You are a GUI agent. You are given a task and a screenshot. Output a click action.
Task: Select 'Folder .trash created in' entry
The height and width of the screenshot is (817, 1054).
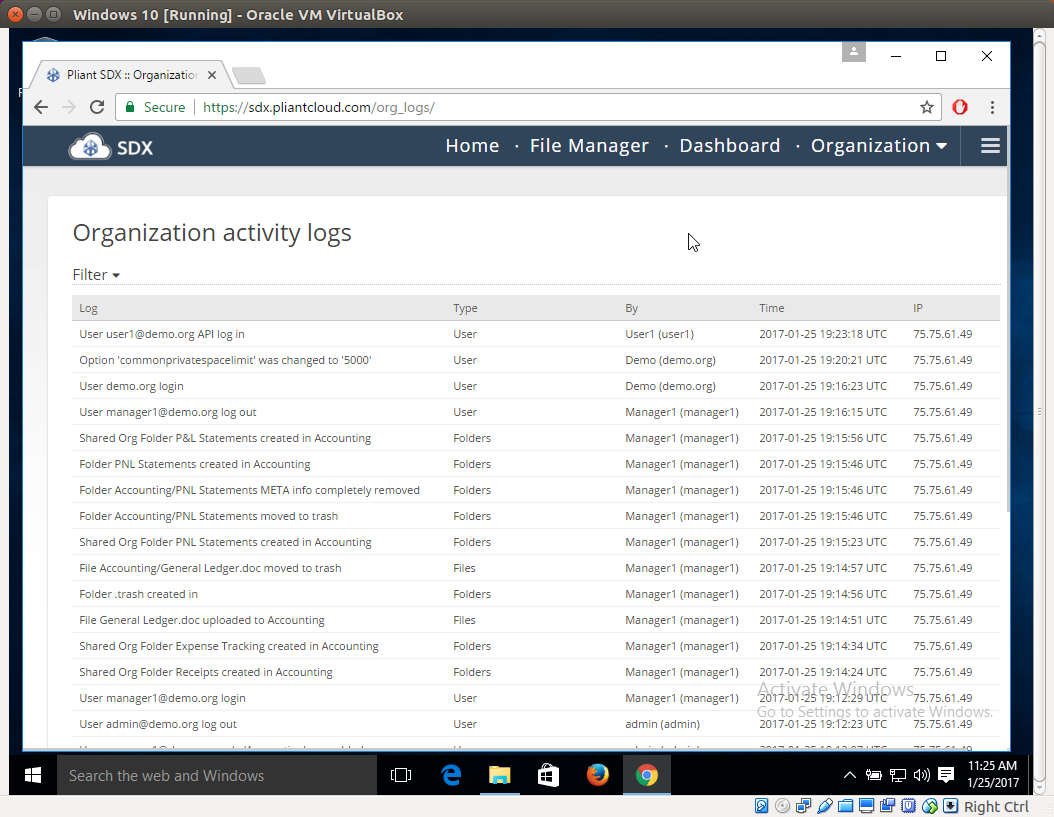536,594
